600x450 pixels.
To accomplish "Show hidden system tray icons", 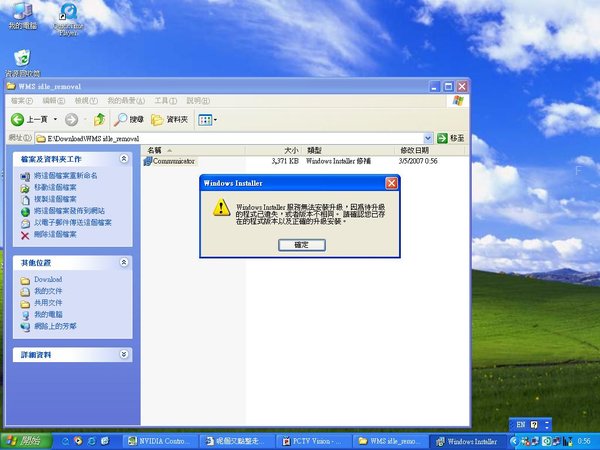I will tap(514, 442).
